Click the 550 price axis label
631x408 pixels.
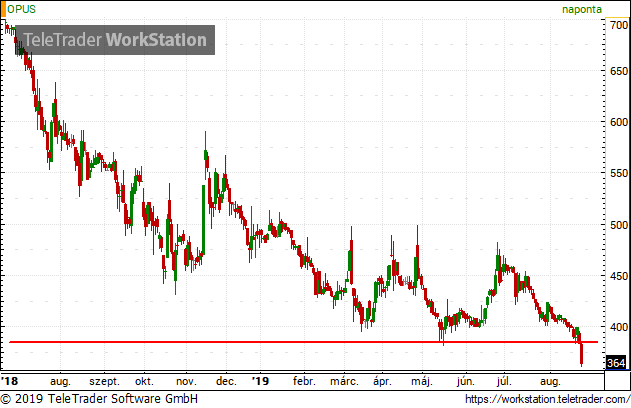619,173
